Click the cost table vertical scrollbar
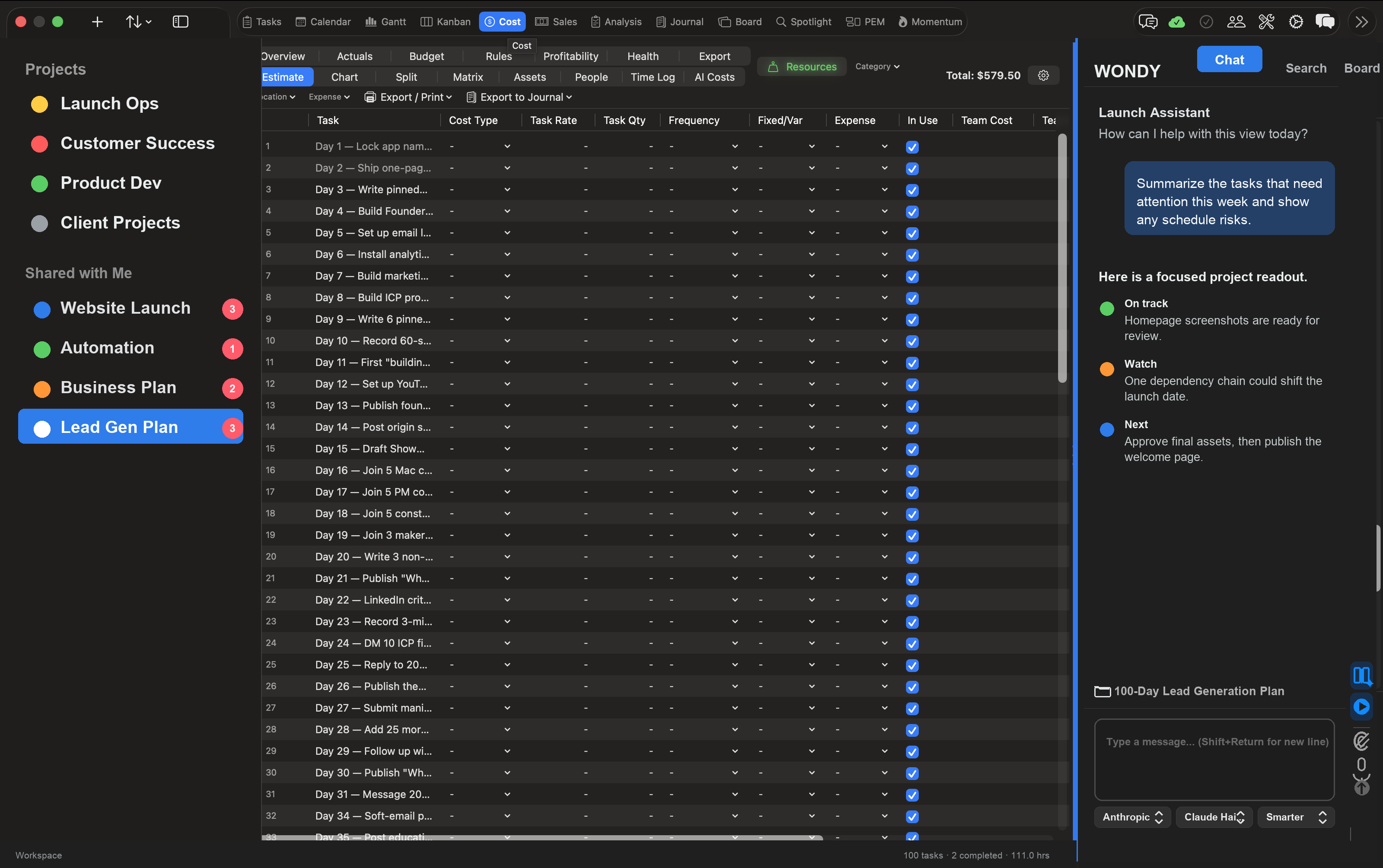Screen dimensions: 1383x868 [1062, 258]
